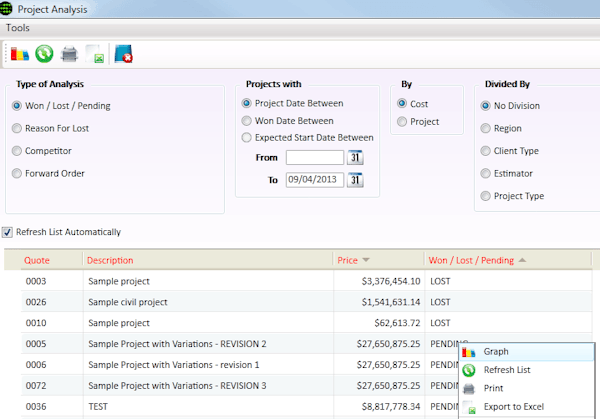Divide by Estimator
Viewport: 600px width, 419px height.
click(485, 173)
